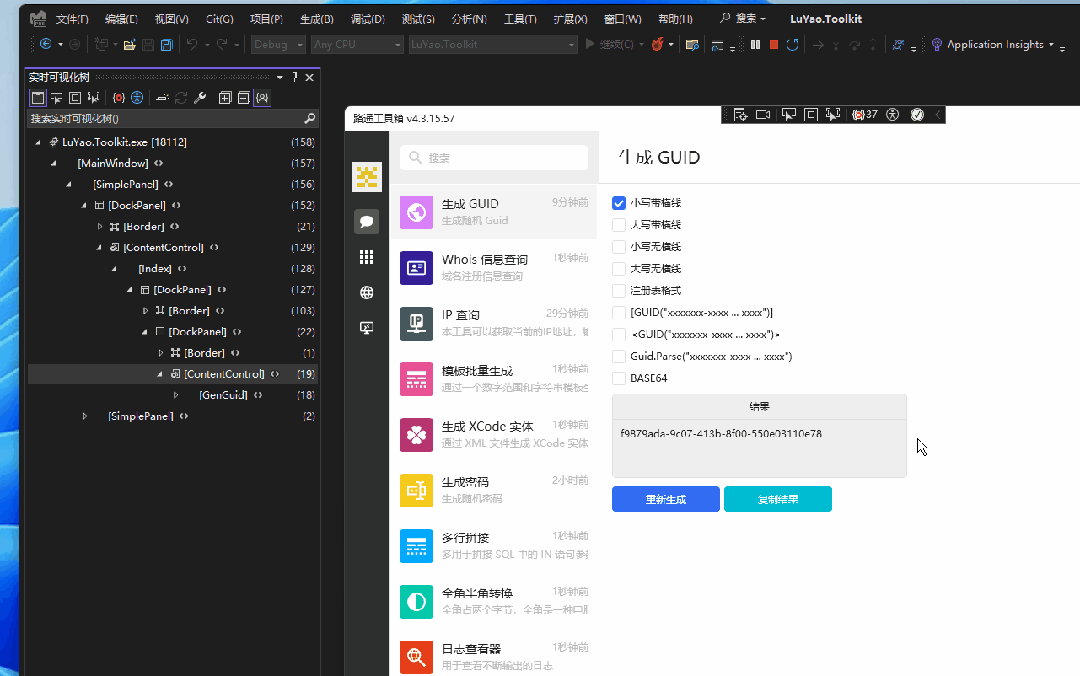Open the 调试(D) menu
The height and width of the screenshot is (676, 1080).
[367, 19]
